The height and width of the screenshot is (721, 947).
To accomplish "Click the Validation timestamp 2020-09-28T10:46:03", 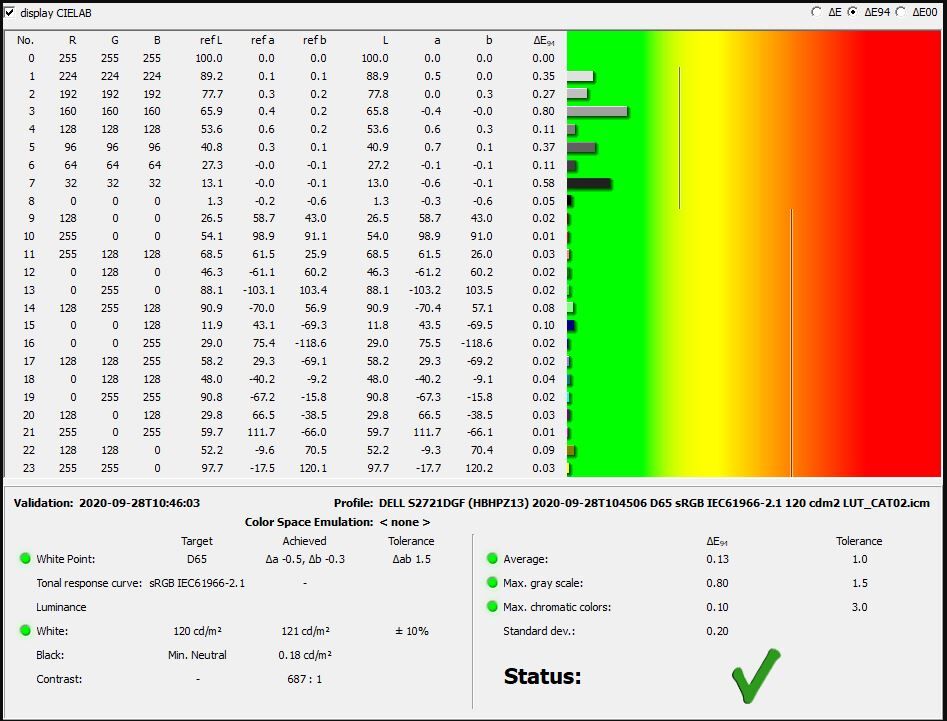I will 140,503.
